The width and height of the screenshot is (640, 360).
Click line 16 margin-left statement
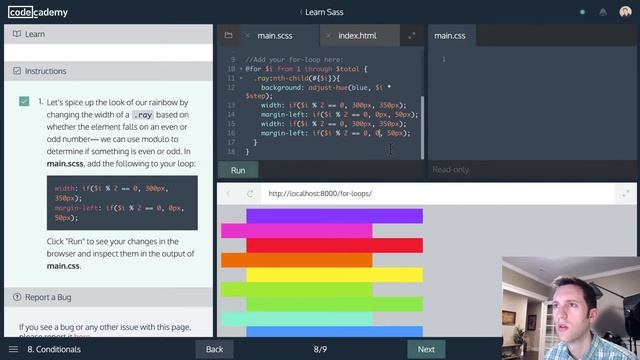tap(335, 133)
